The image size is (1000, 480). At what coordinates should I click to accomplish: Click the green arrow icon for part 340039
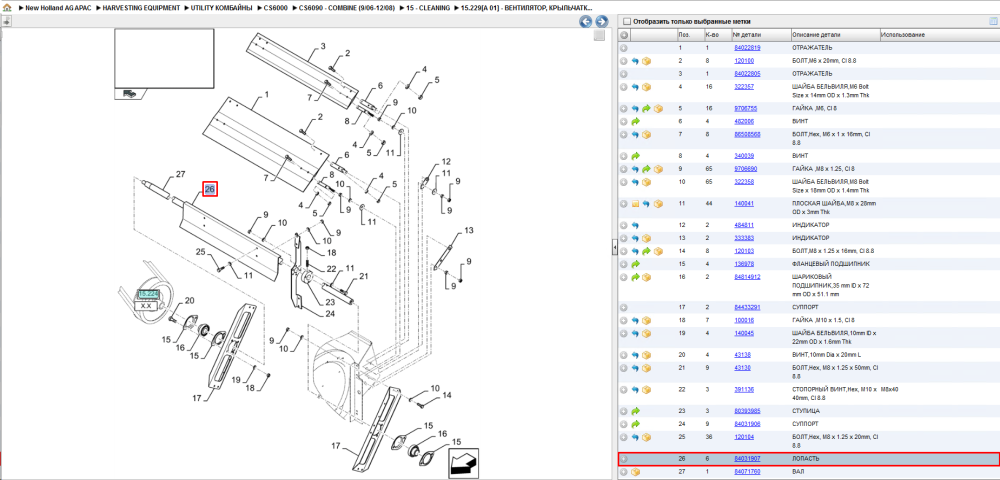[635, 156]
